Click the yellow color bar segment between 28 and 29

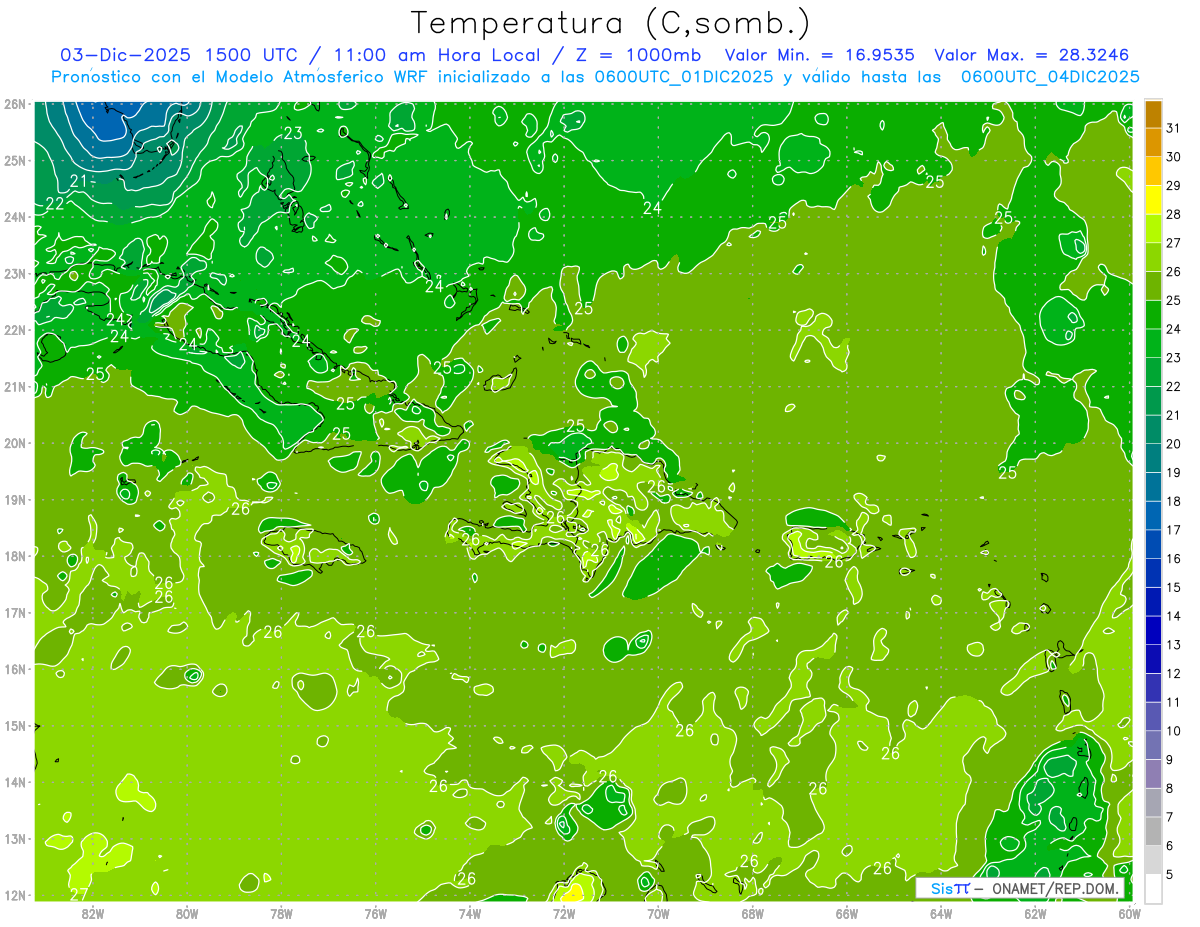pos(1153,200)
